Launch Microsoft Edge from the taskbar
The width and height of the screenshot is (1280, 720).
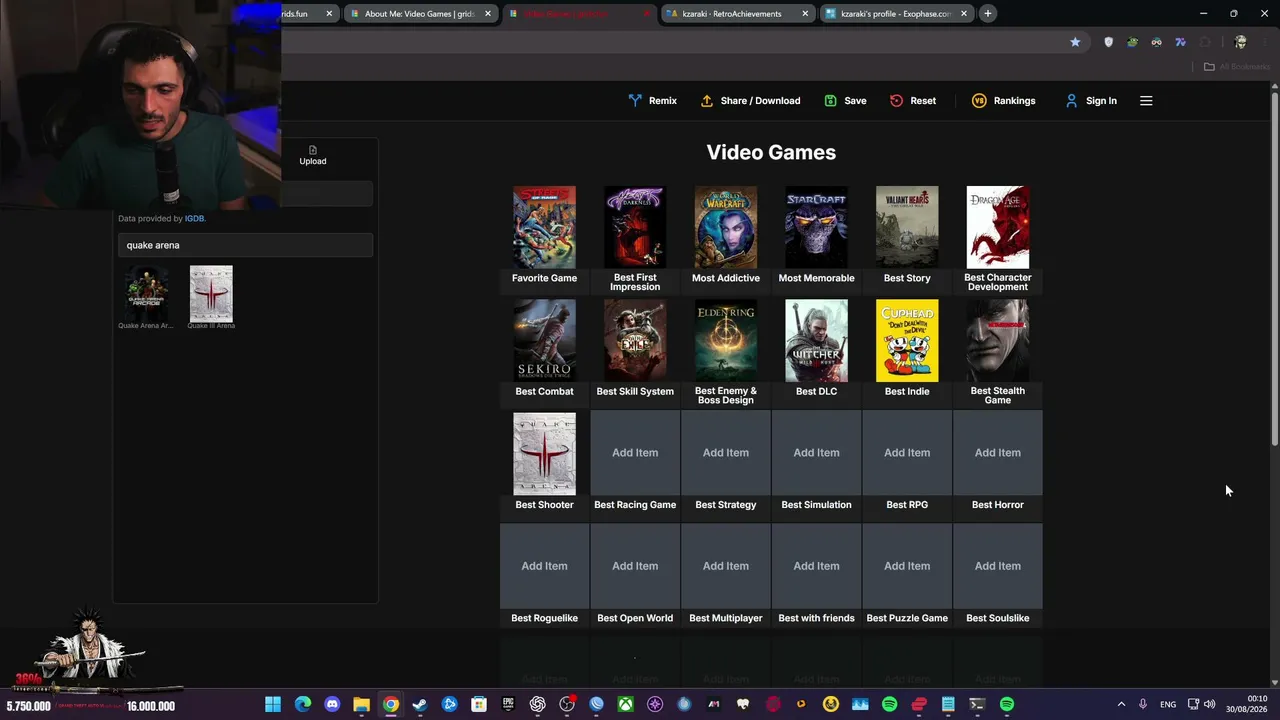[x=303, y=705]
